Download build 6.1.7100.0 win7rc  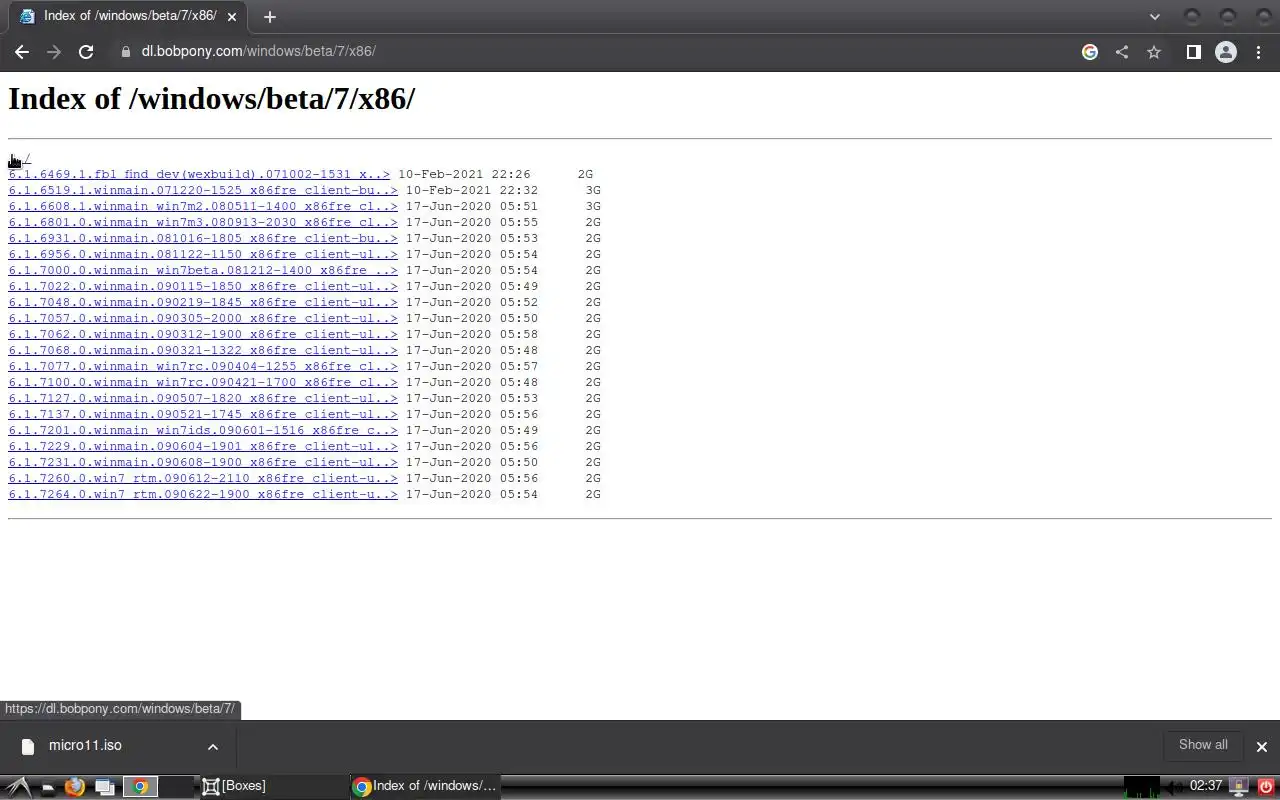click(203, 382)
